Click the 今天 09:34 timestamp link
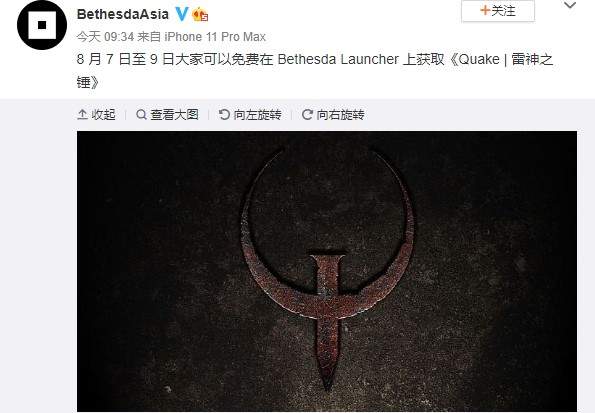This screenshot has width=595, height=413. 105,37
